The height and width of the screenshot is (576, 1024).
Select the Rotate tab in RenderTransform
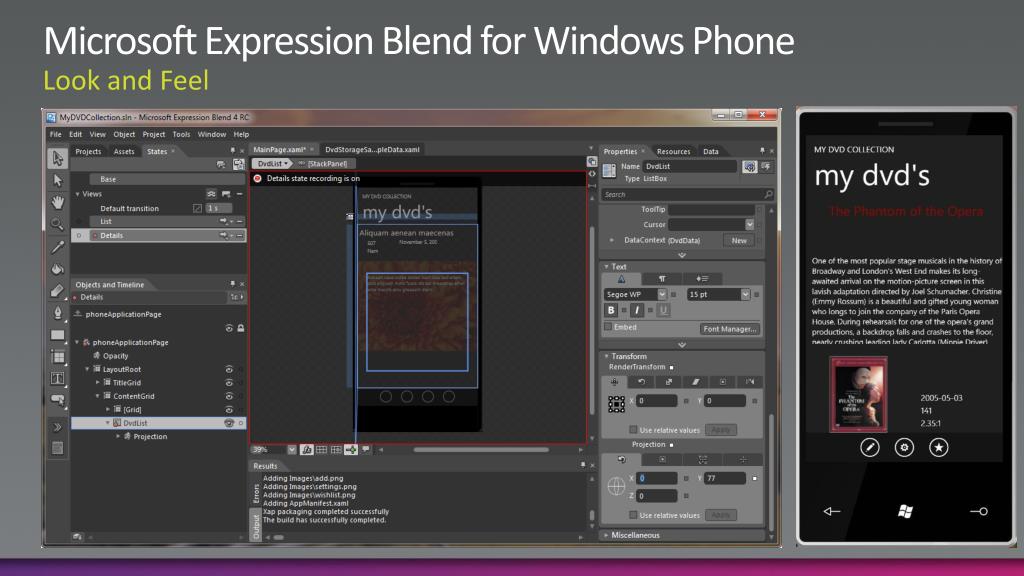point(642,382)
